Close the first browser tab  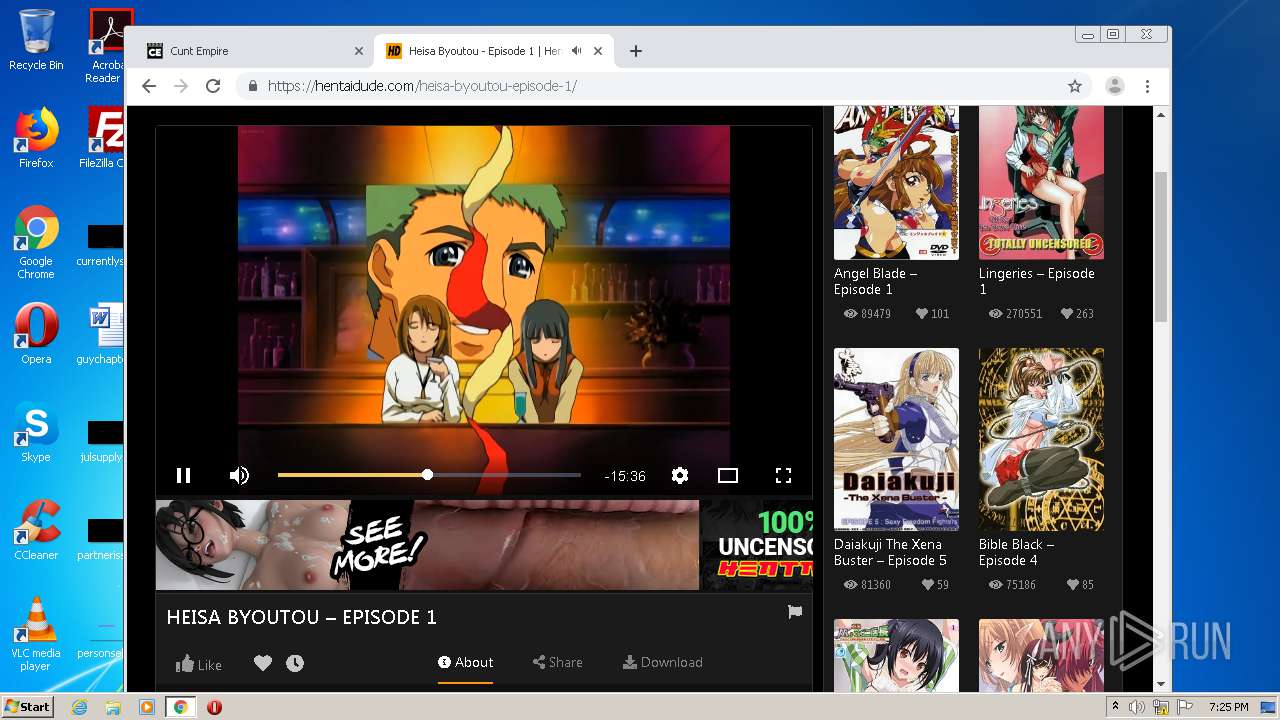tap(359, 51)
